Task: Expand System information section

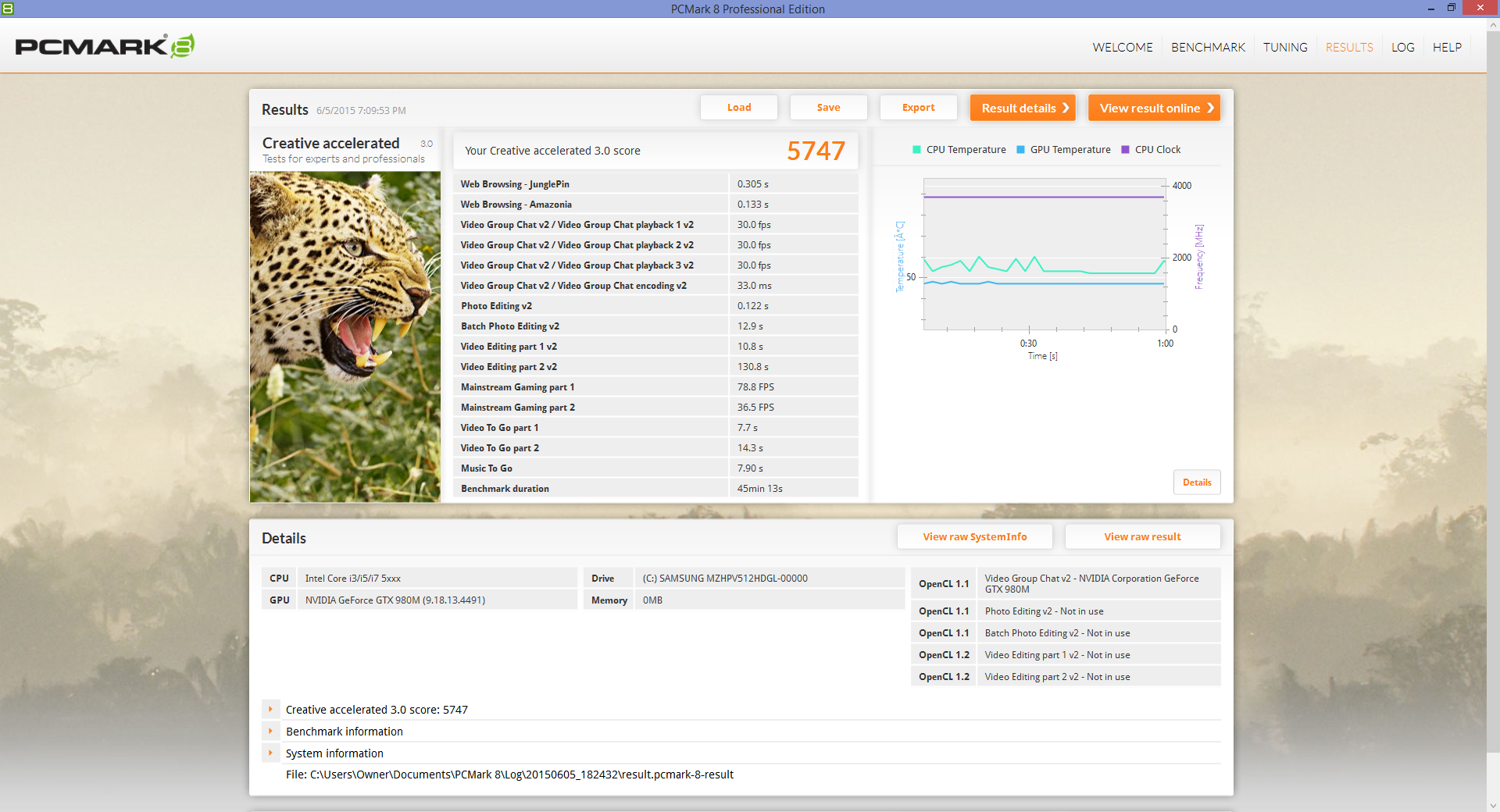Action: coord(270,753)
